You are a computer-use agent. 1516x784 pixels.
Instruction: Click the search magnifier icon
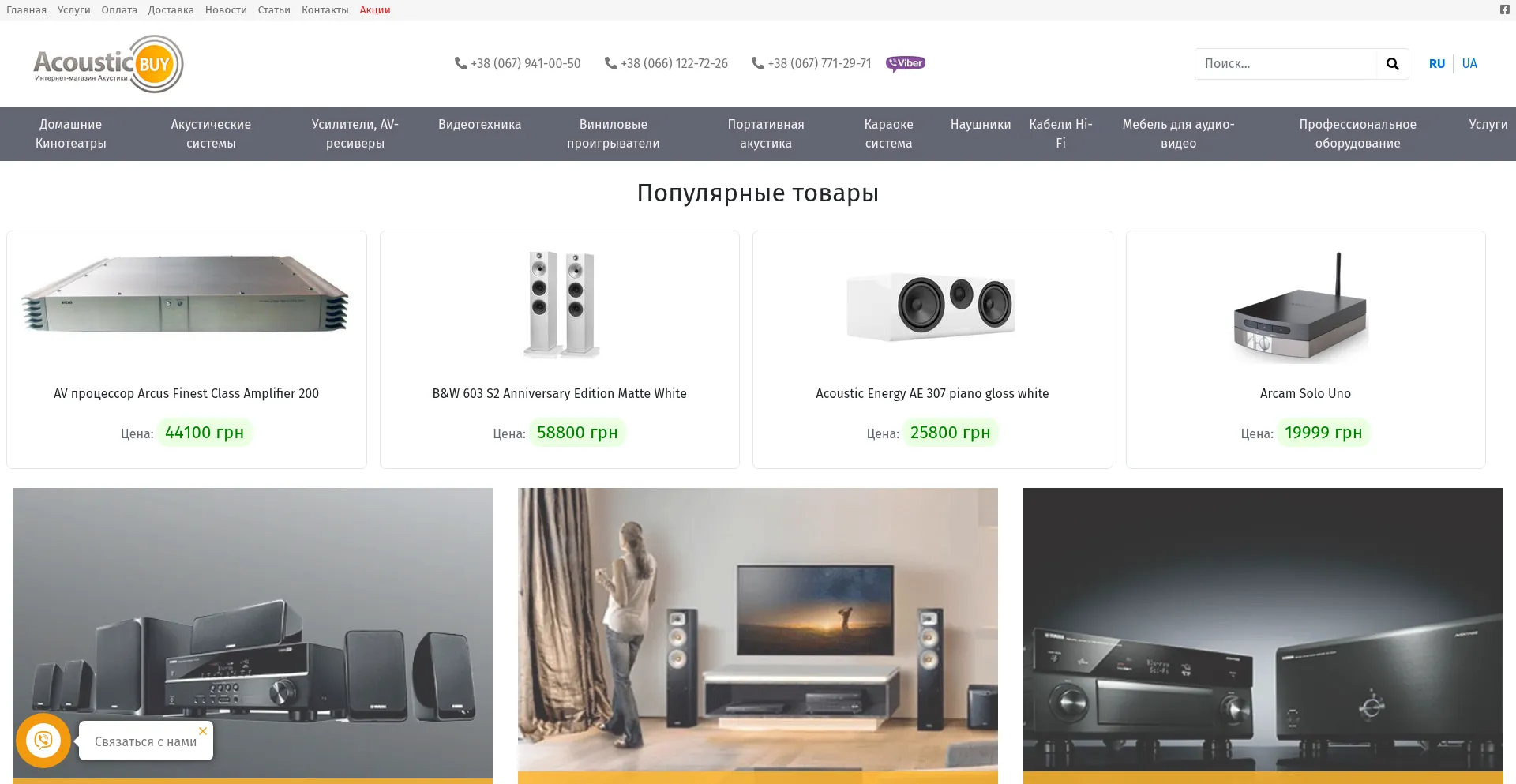(1392, 64)
